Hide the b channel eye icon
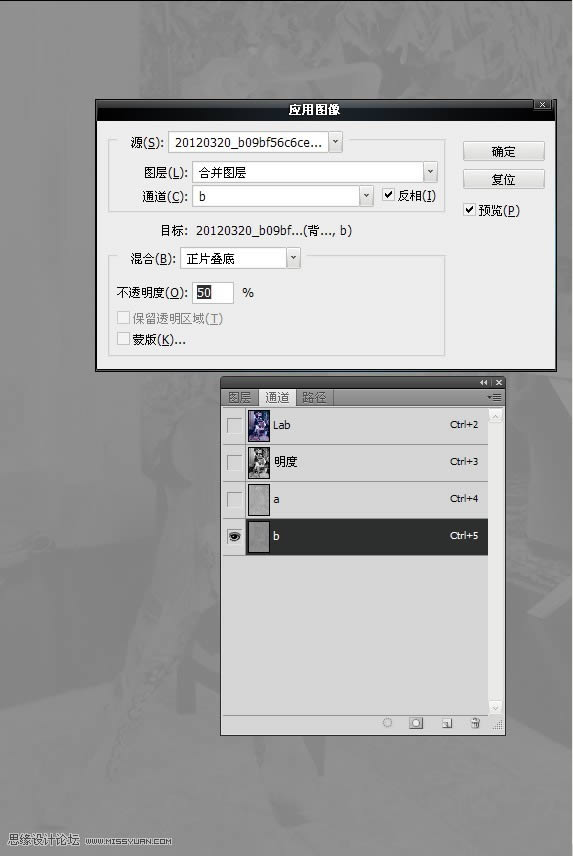The width and height of the screenshot is (573, 856). click(x=234, y=537)
